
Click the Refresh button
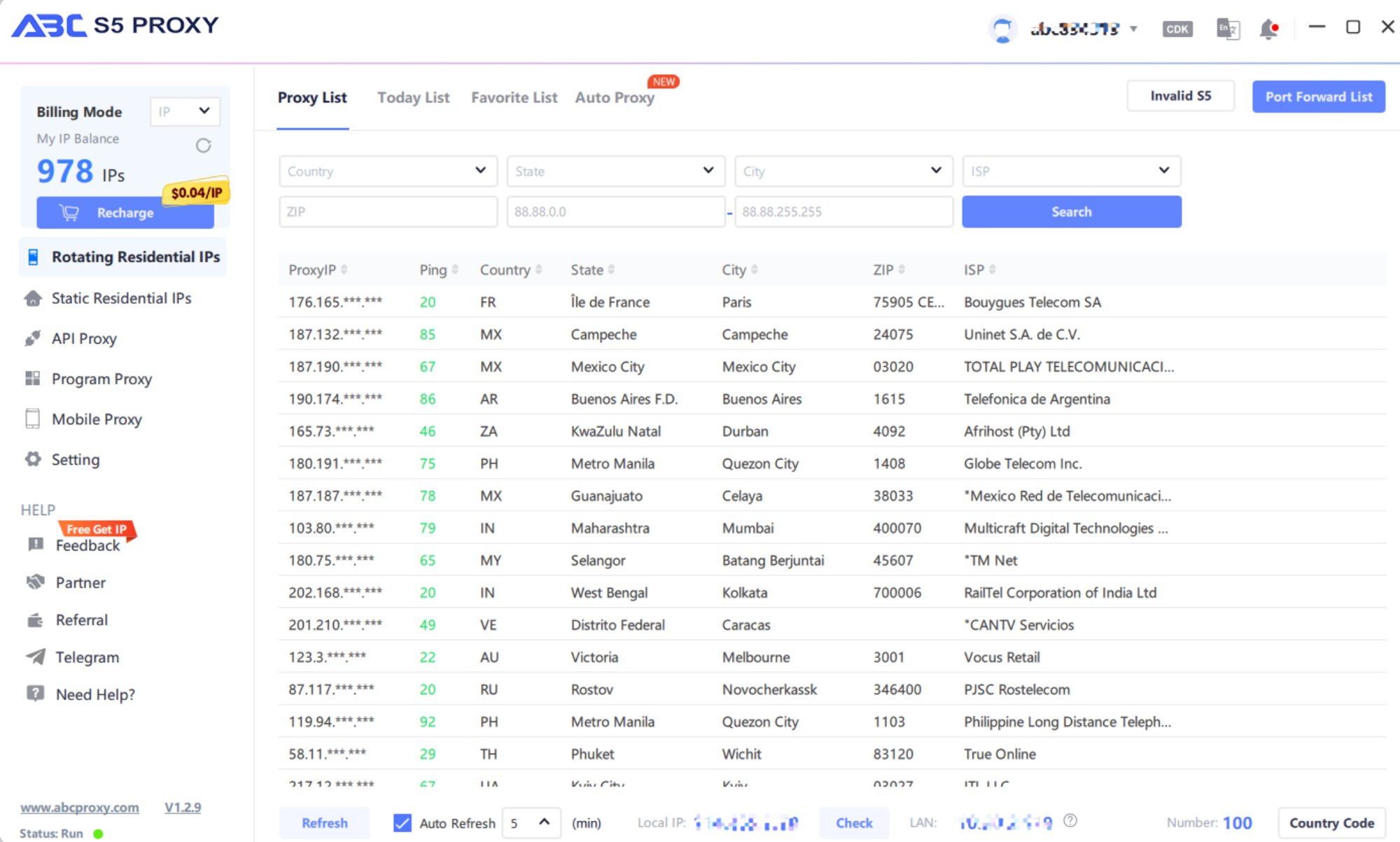(325, 823)
